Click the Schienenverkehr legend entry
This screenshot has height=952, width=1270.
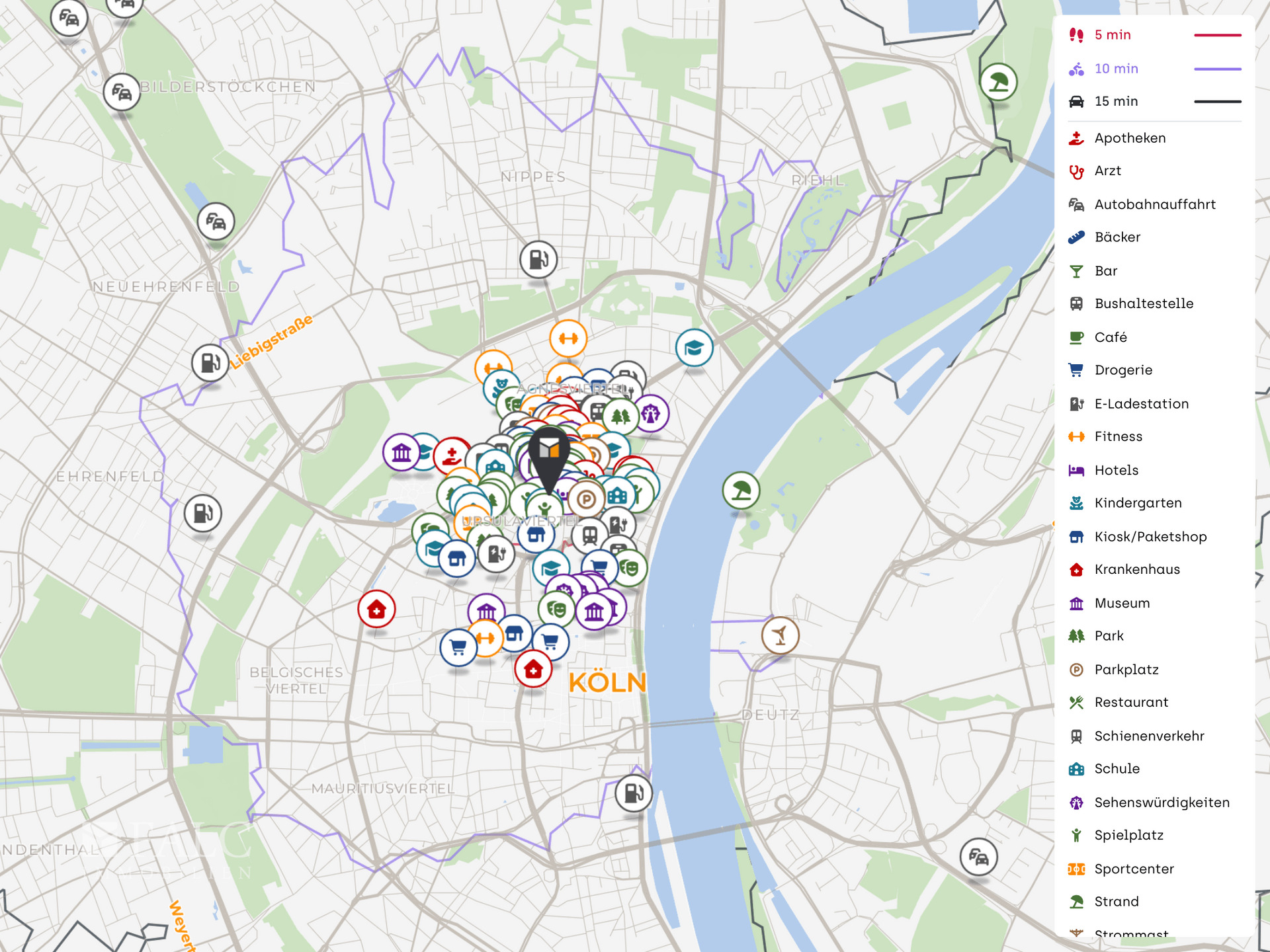pyautogui.click(x=1149, y=736)
